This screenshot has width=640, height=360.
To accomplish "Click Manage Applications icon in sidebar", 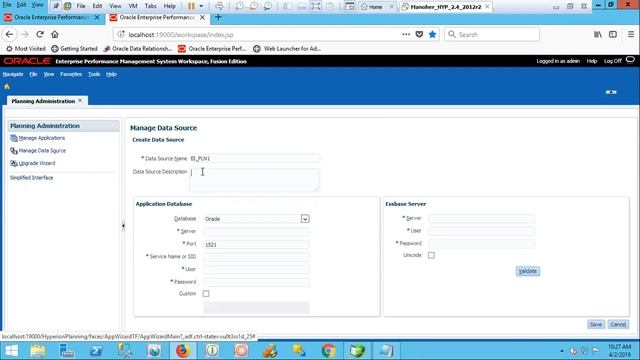I will pos(14,138).
